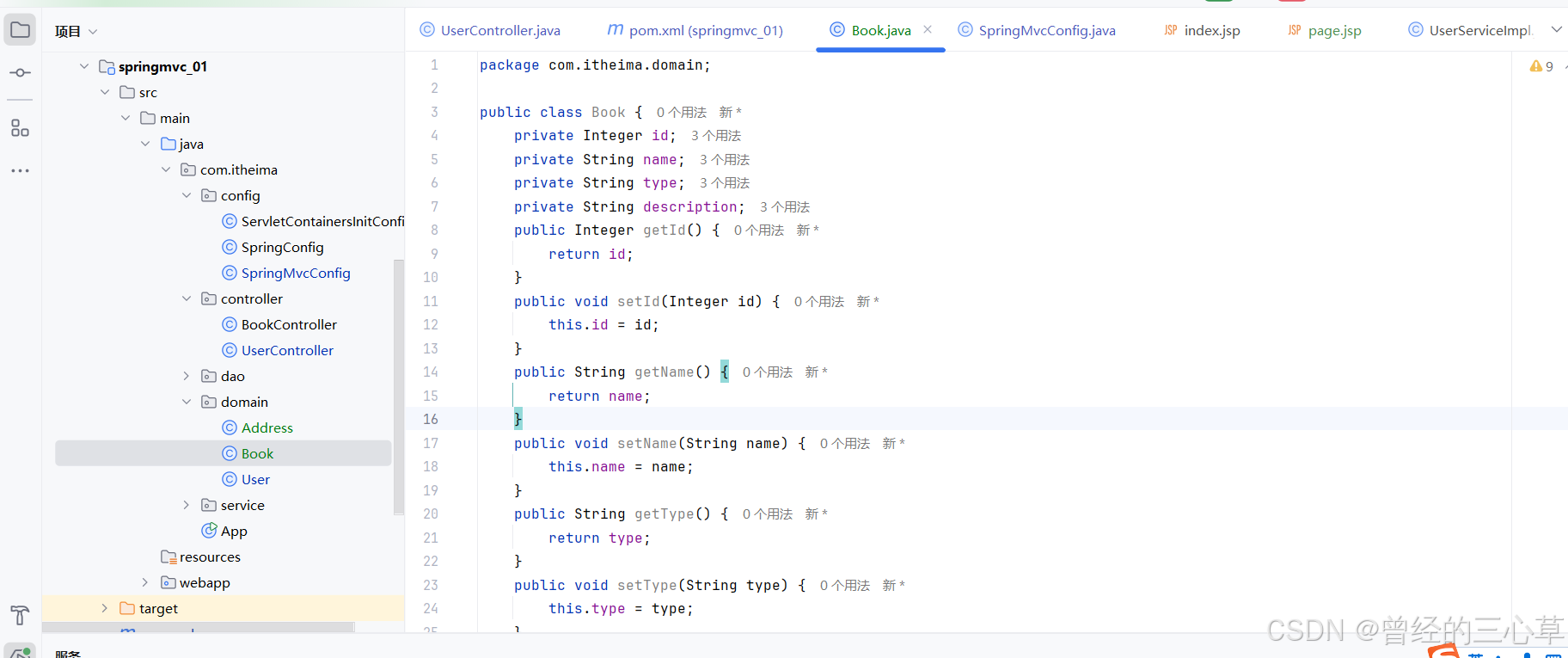Collapse the controller package
Image resolution: width=1568 pixels, height=658 pixels.
tap(187, 298)
